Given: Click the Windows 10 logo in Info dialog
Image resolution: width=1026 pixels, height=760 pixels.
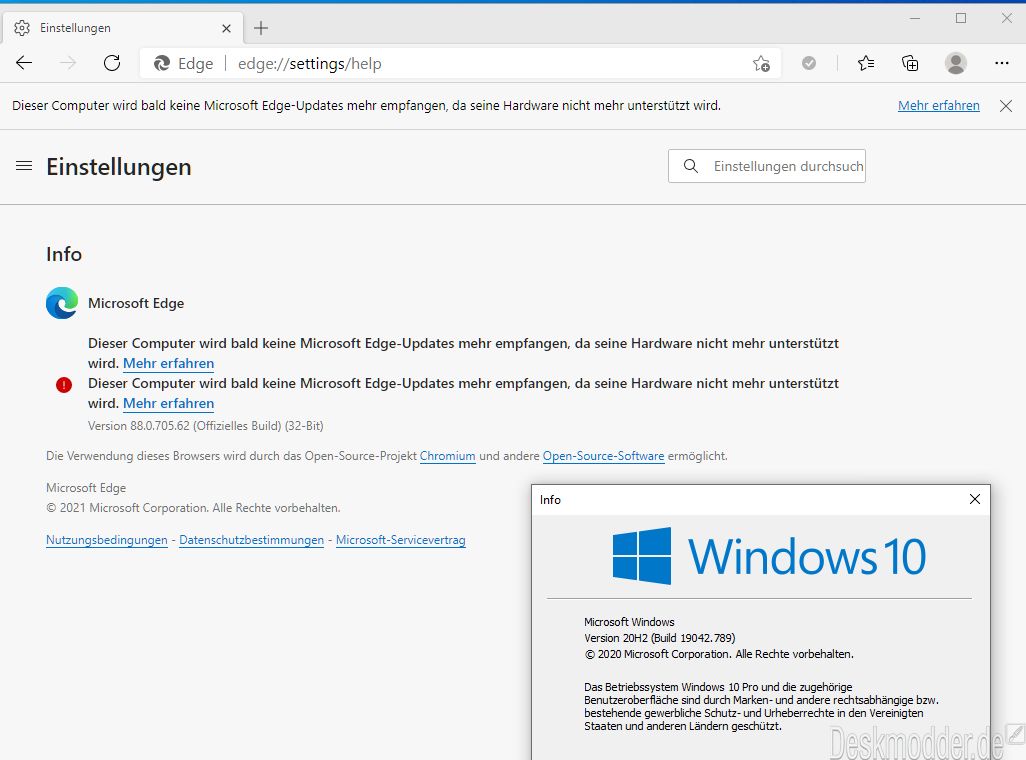Looking at the screenshot, I should pos(769,556).
